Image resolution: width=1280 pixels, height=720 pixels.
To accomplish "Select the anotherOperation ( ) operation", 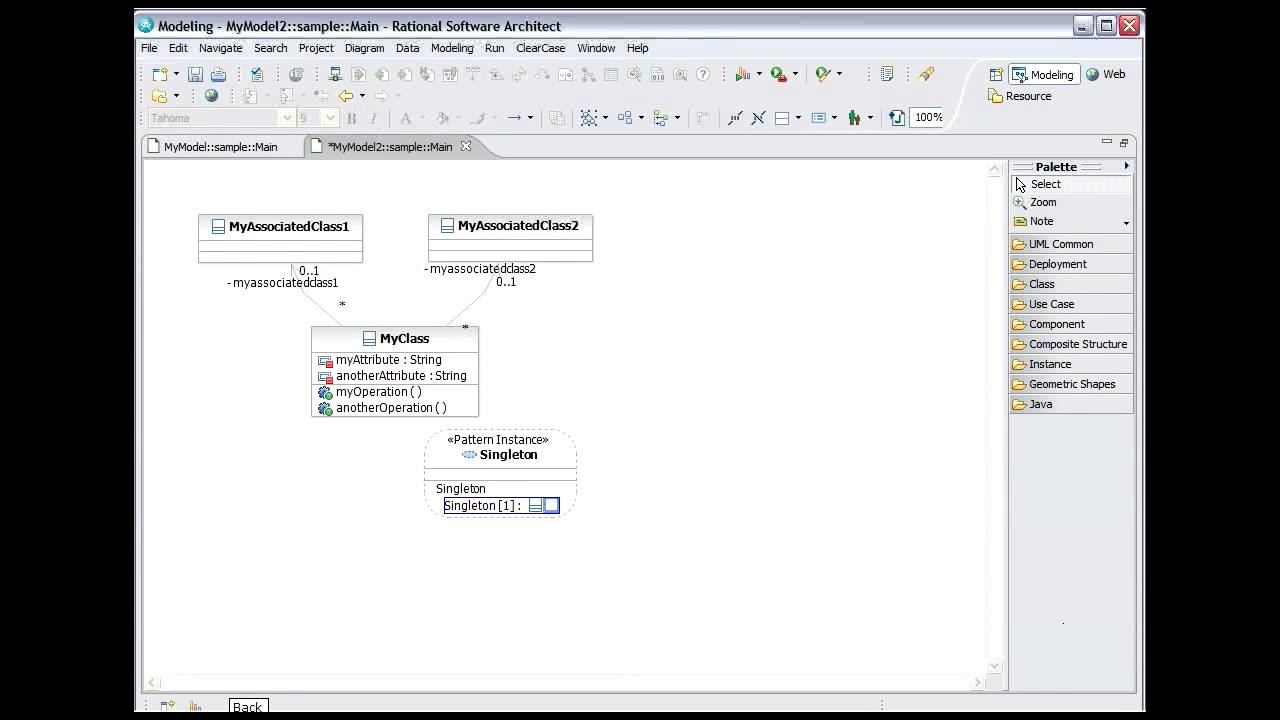I will pos(391,408).
